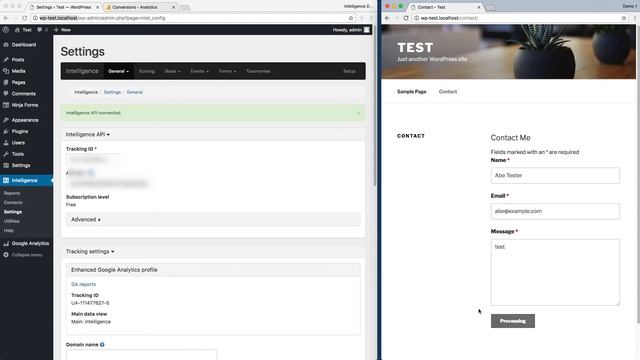This screenshot has width=640, height=360.
Task: Click Collapse menu in sidebar
Action: coord(27,255)
